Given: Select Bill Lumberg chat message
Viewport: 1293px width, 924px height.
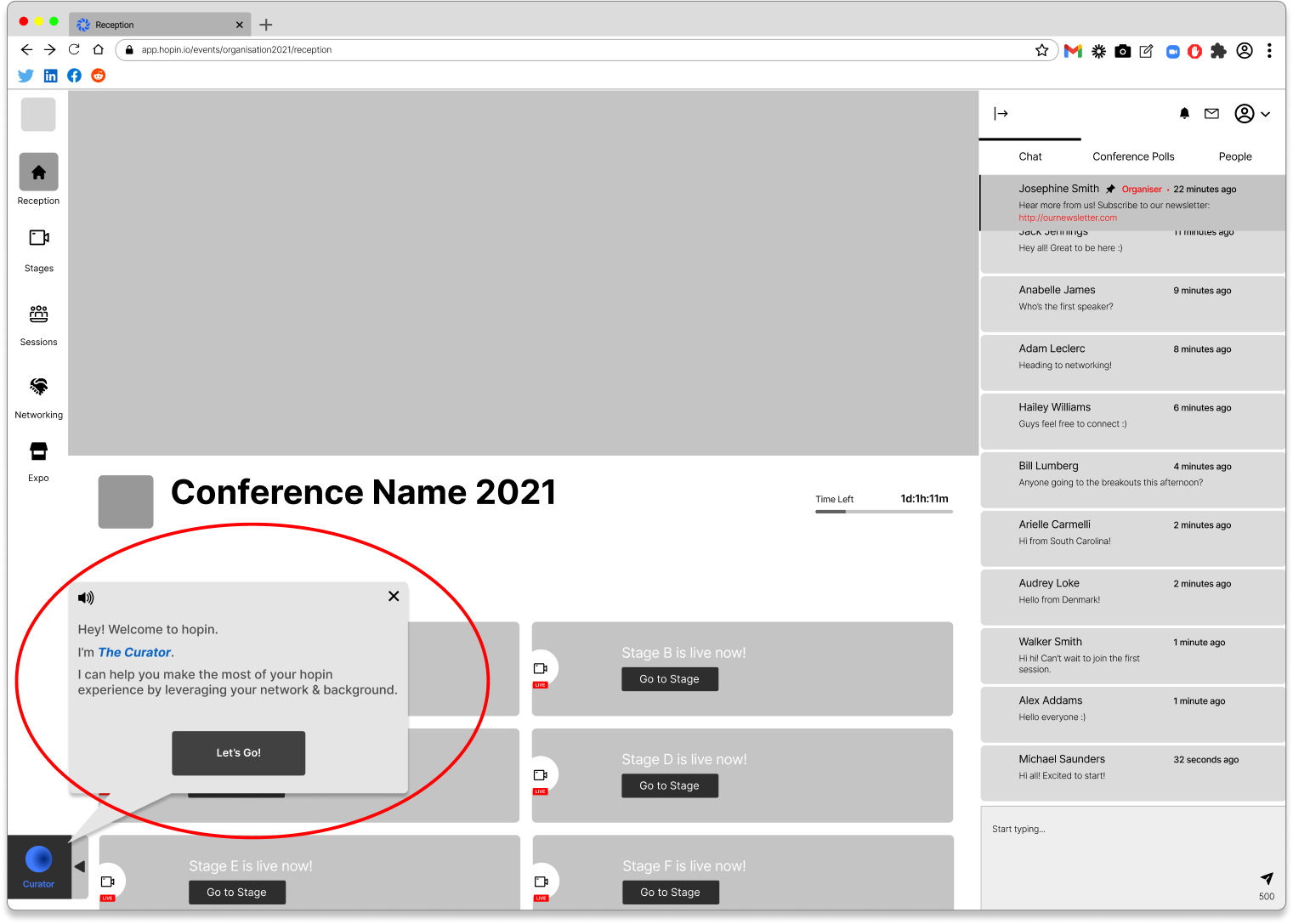Looking at the screenshot, I should 1133,479.
